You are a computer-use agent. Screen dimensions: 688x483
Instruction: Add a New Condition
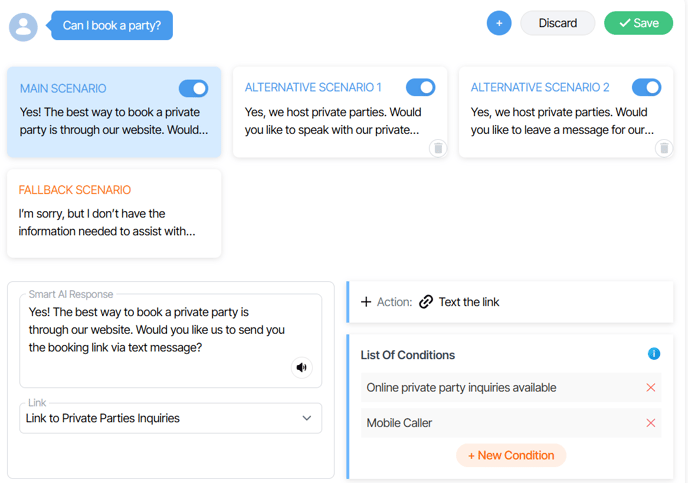511,455
